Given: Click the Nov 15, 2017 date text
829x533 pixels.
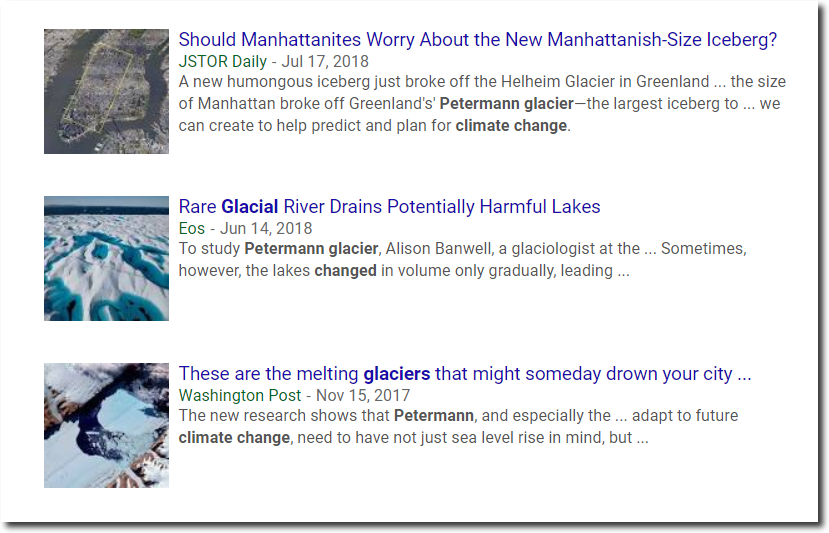Looking at the screenshot, I should [x=363, y=396].
